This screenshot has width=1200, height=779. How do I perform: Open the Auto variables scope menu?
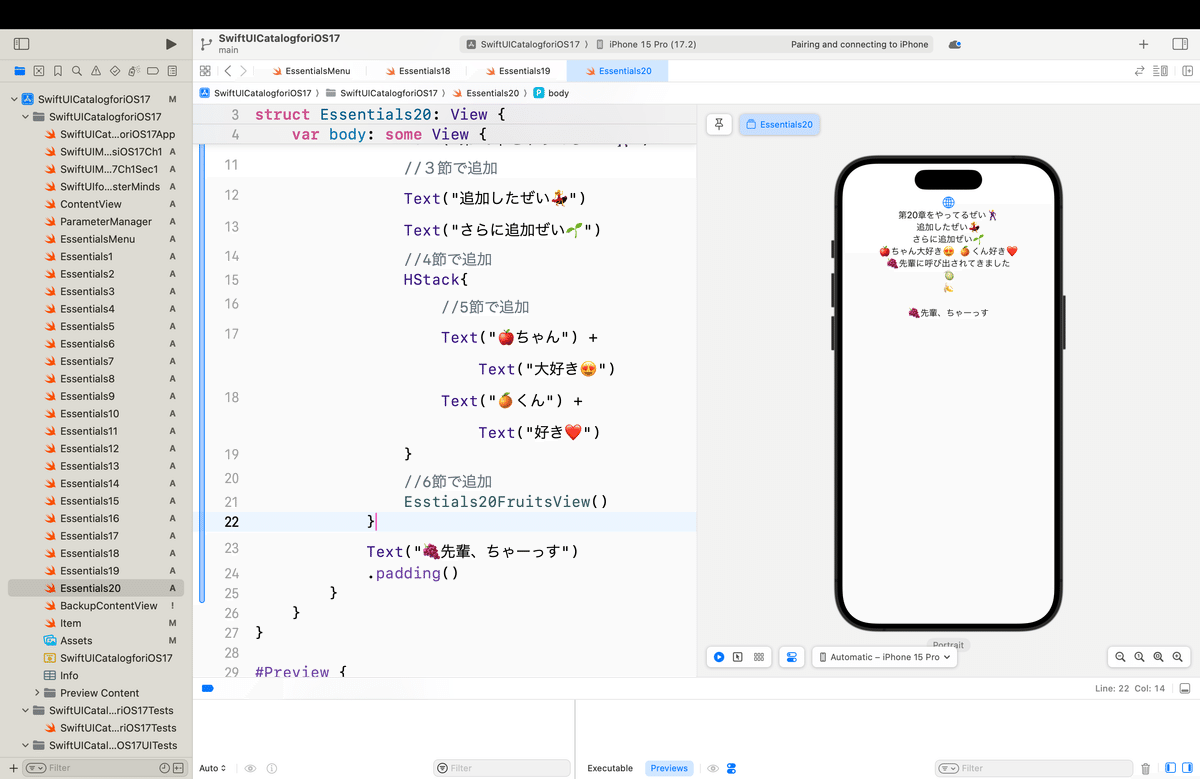point(213,768)
